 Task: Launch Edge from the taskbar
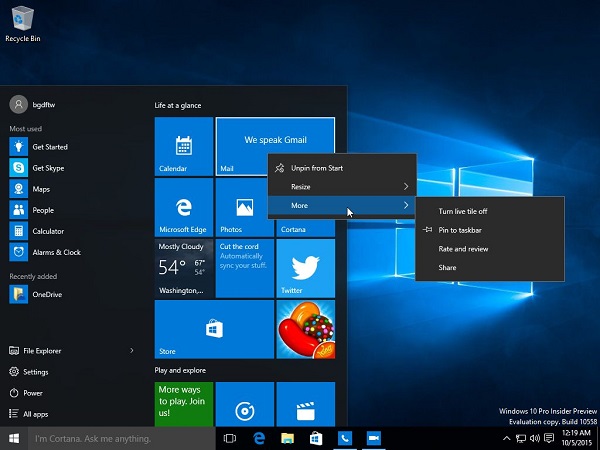[x=259, y=439]
